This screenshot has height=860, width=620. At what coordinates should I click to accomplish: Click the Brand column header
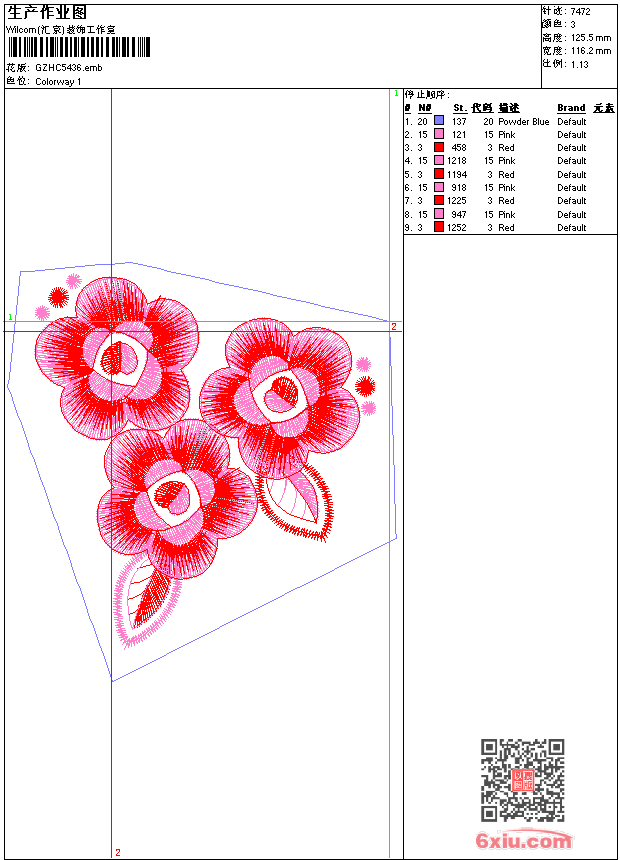pyautogui.click(x=571, y=108)
